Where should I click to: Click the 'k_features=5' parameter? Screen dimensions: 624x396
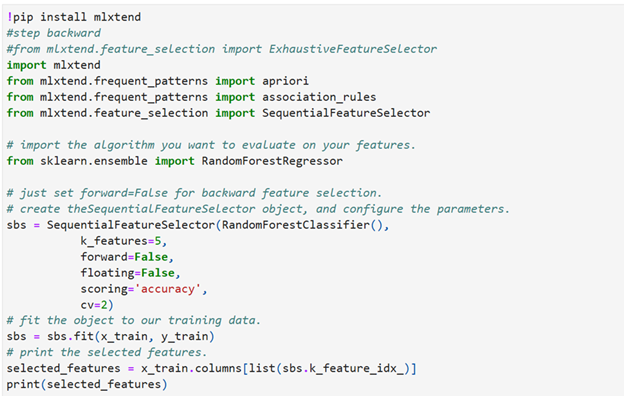tap(121, 241)
